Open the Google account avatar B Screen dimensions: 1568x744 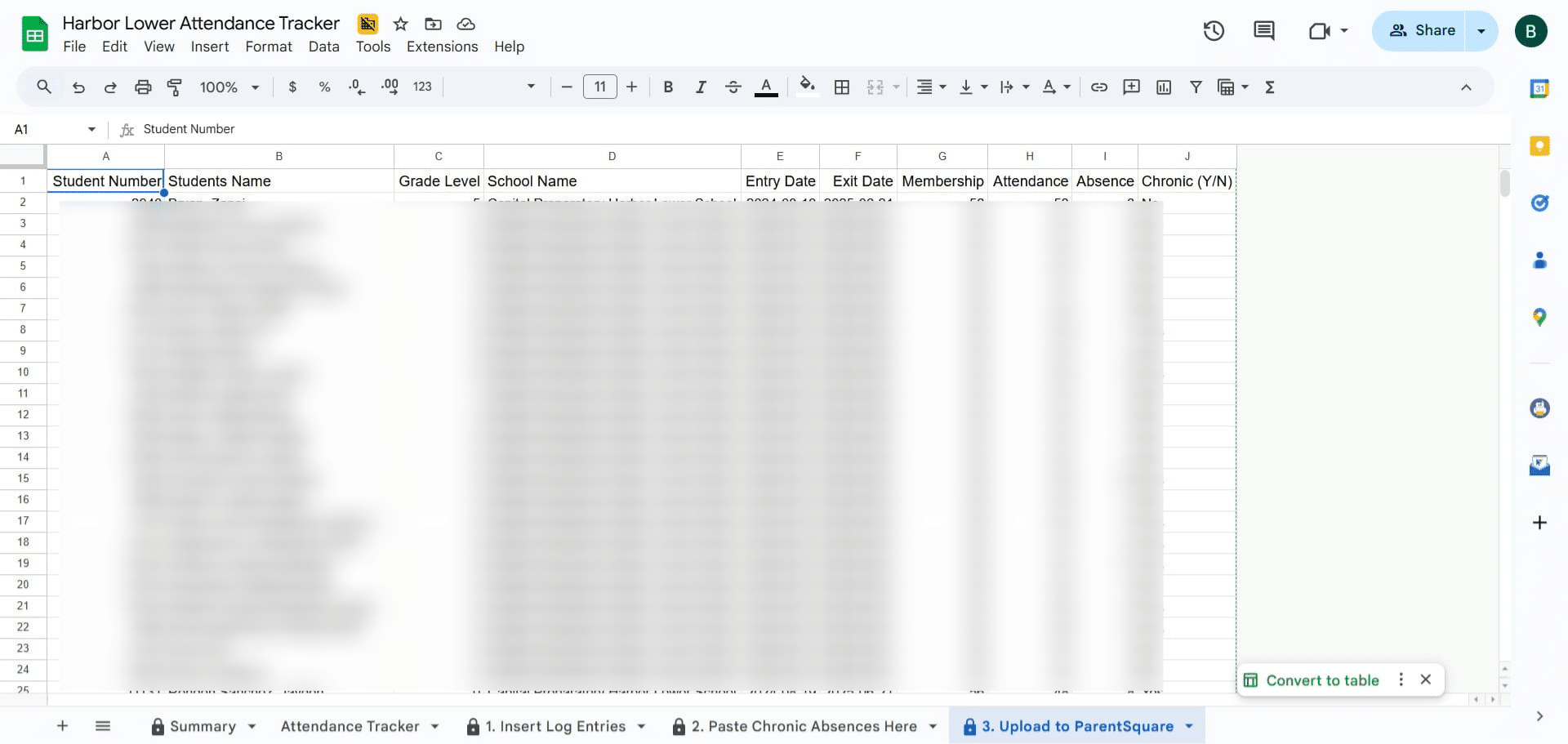(1530, 31)
